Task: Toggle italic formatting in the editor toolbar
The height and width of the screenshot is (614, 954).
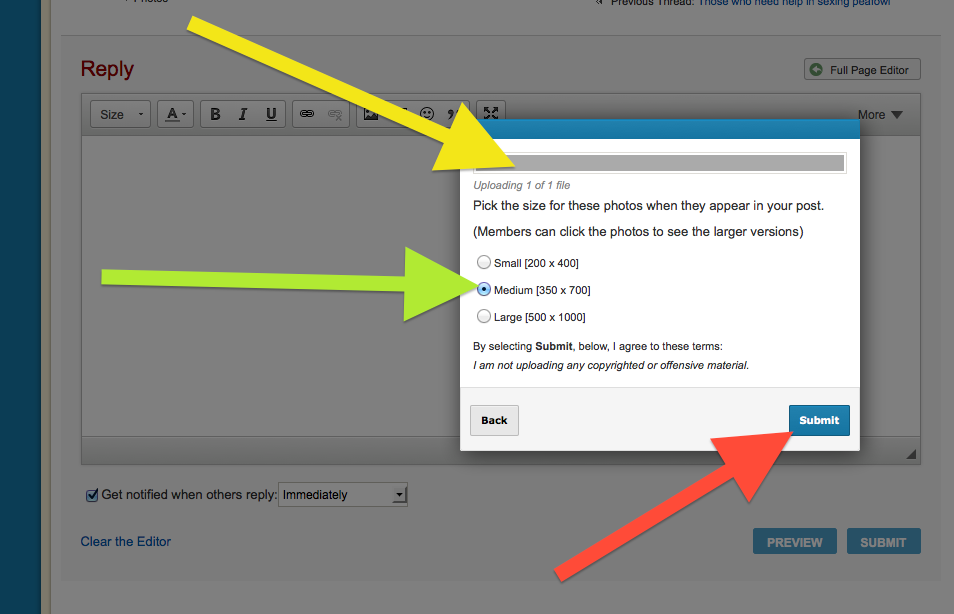Action: (243, 115)
